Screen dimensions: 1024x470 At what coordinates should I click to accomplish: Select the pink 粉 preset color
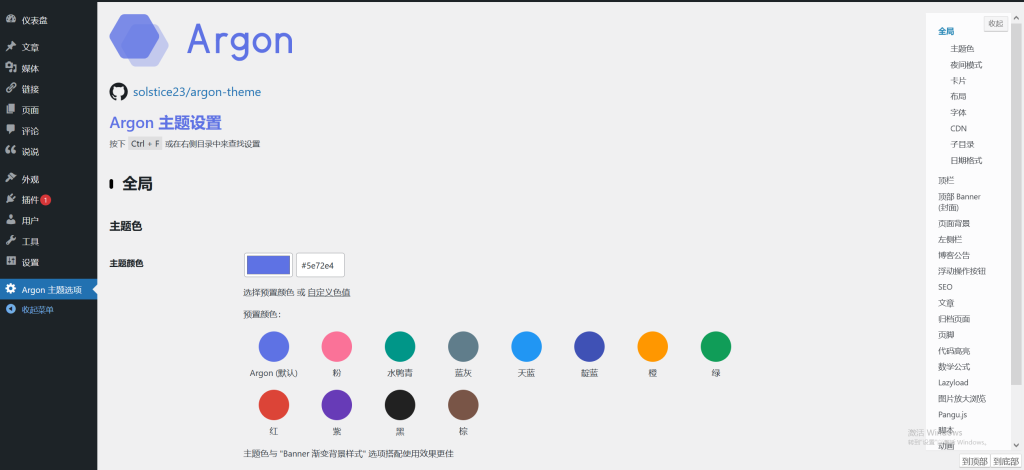click(x=336, y=347)
